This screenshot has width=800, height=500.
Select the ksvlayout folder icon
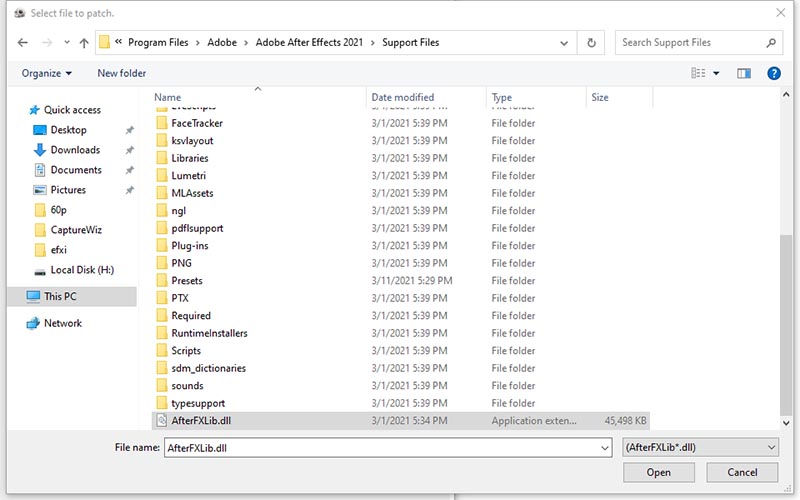[x=161, y=140]
